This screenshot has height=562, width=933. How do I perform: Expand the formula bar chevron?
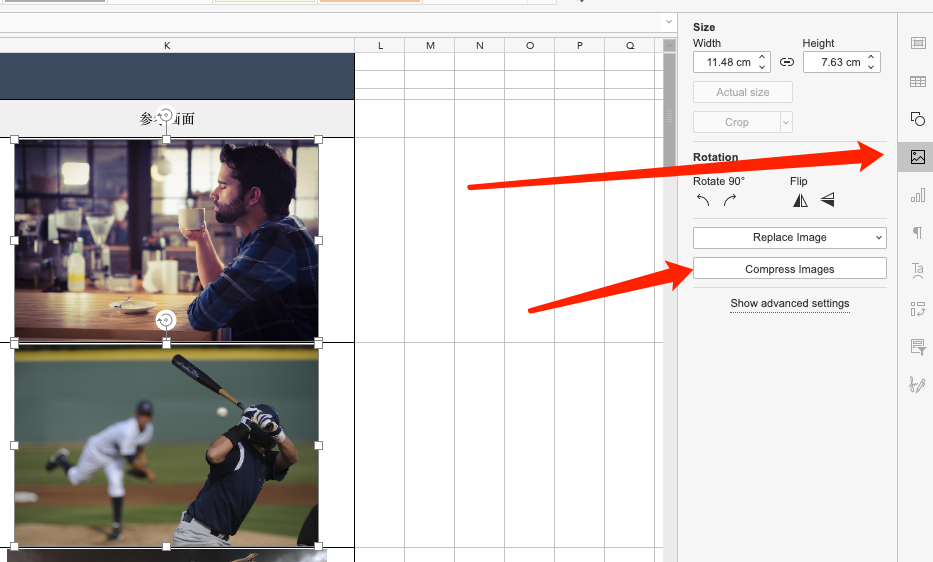pos(668,22)
